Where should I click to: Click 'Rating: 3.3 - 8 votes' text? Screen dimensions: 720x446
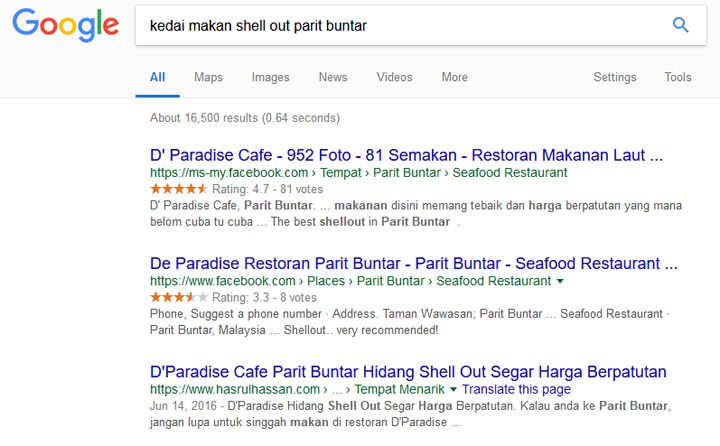[x=264, y=298]
